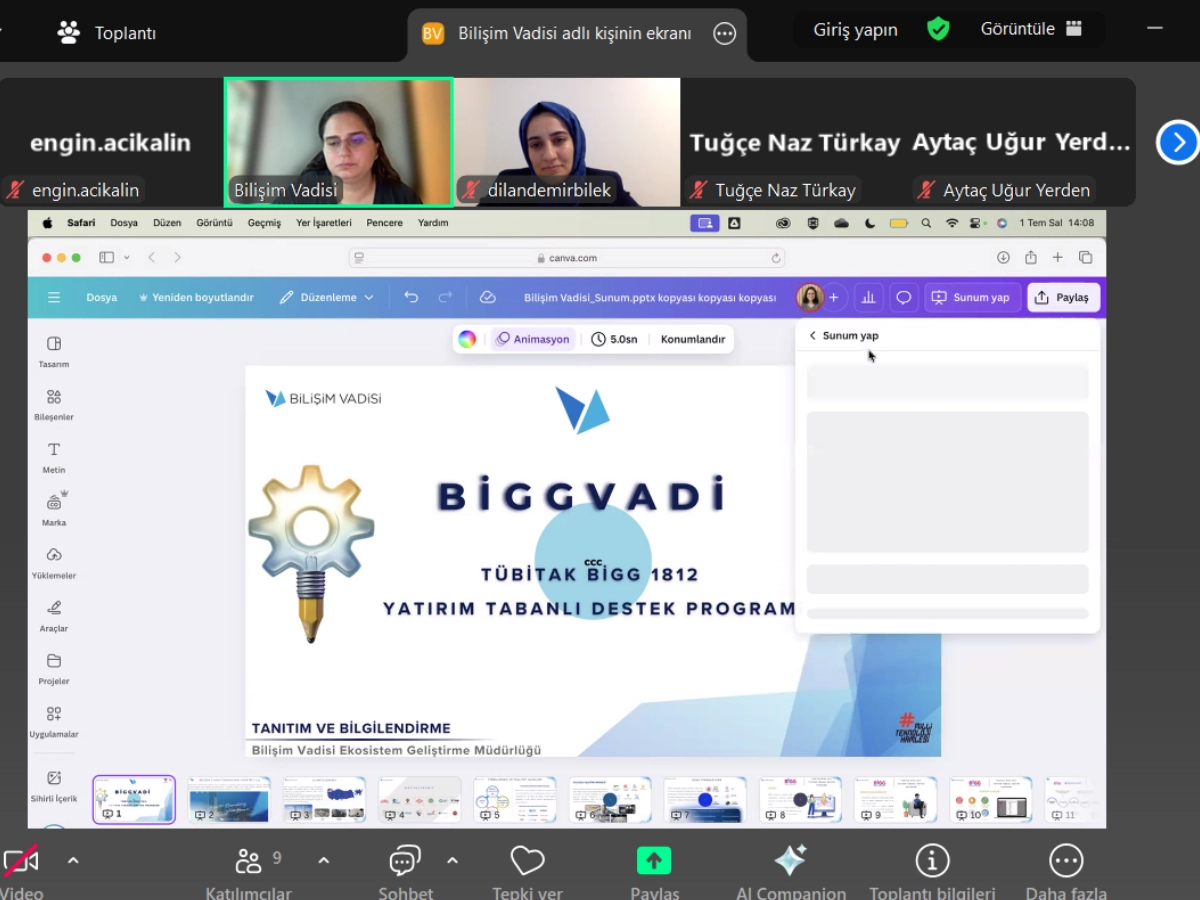Open Düzenleme mode dropdown

(327, 297)
